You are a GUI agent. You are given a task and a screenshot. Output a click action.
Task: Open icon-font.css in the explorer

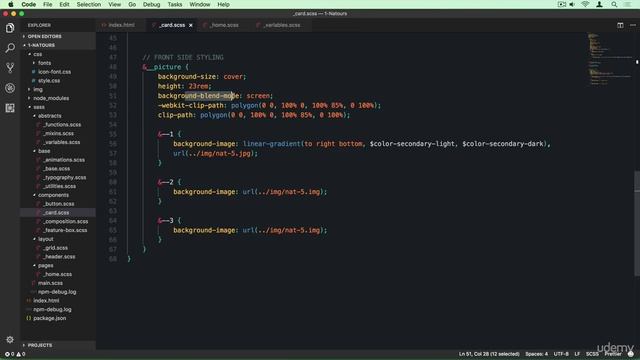pyautogui.click(x=58, y=72)
